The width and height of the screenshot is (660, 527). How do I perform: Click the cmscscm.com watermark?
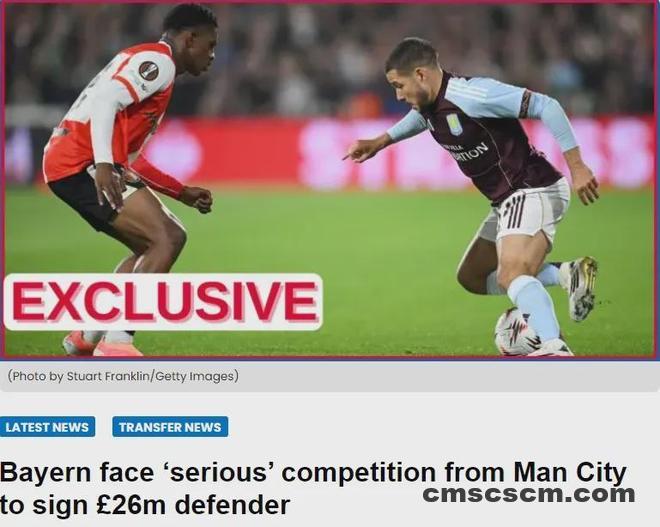529,494
